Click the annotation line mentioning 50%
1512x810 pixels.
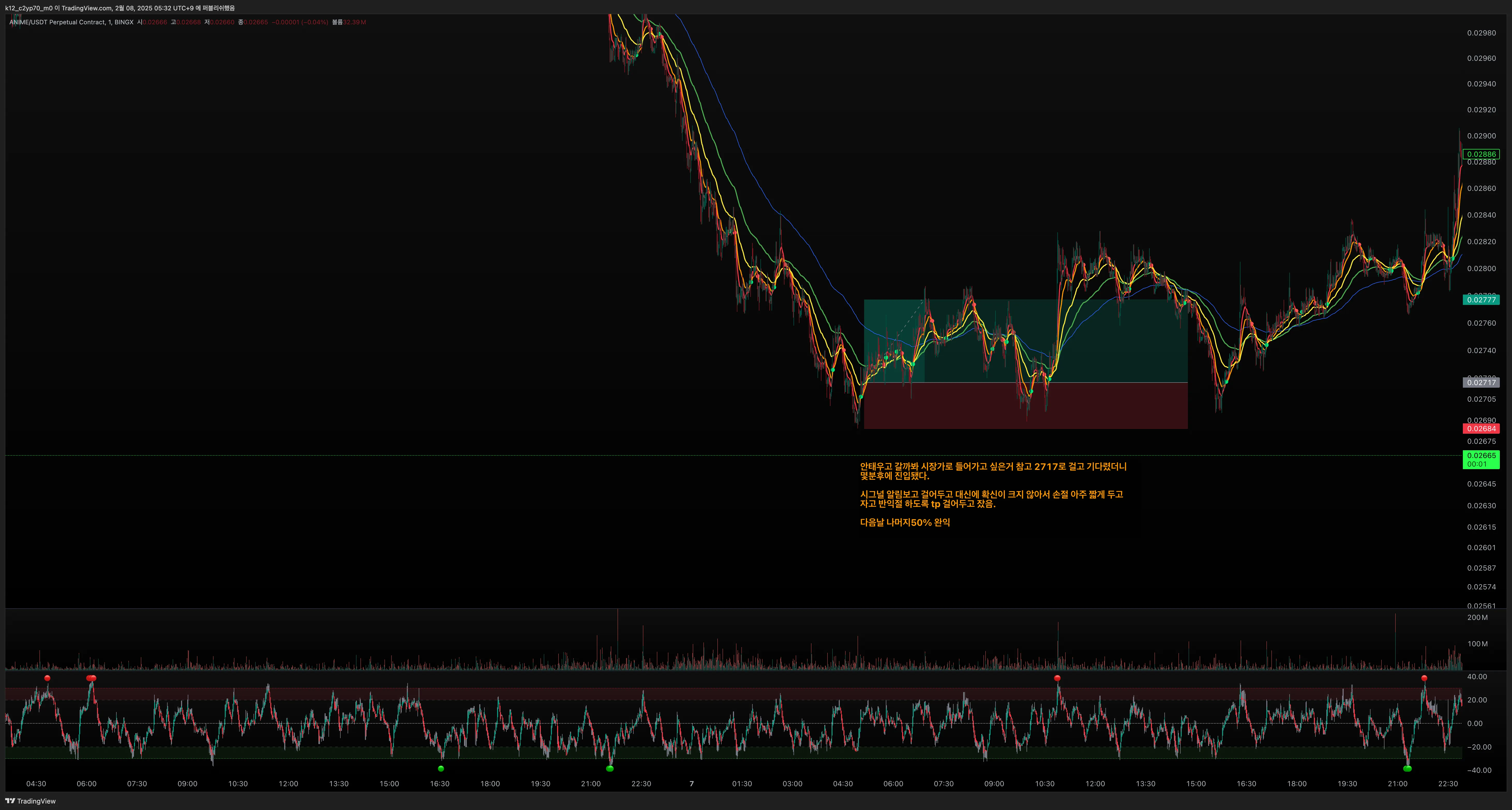(904, 522)
